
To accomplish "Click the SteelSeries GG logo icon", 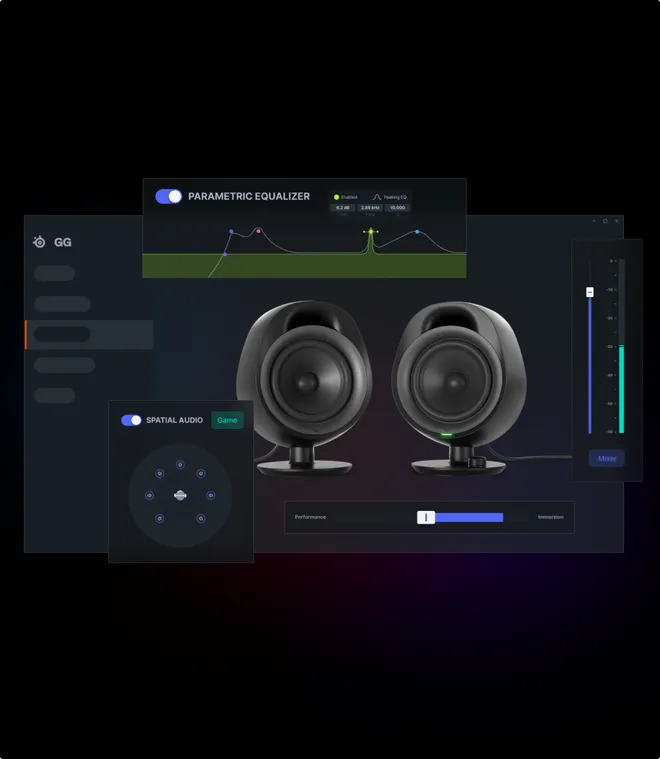I will 40,242.
